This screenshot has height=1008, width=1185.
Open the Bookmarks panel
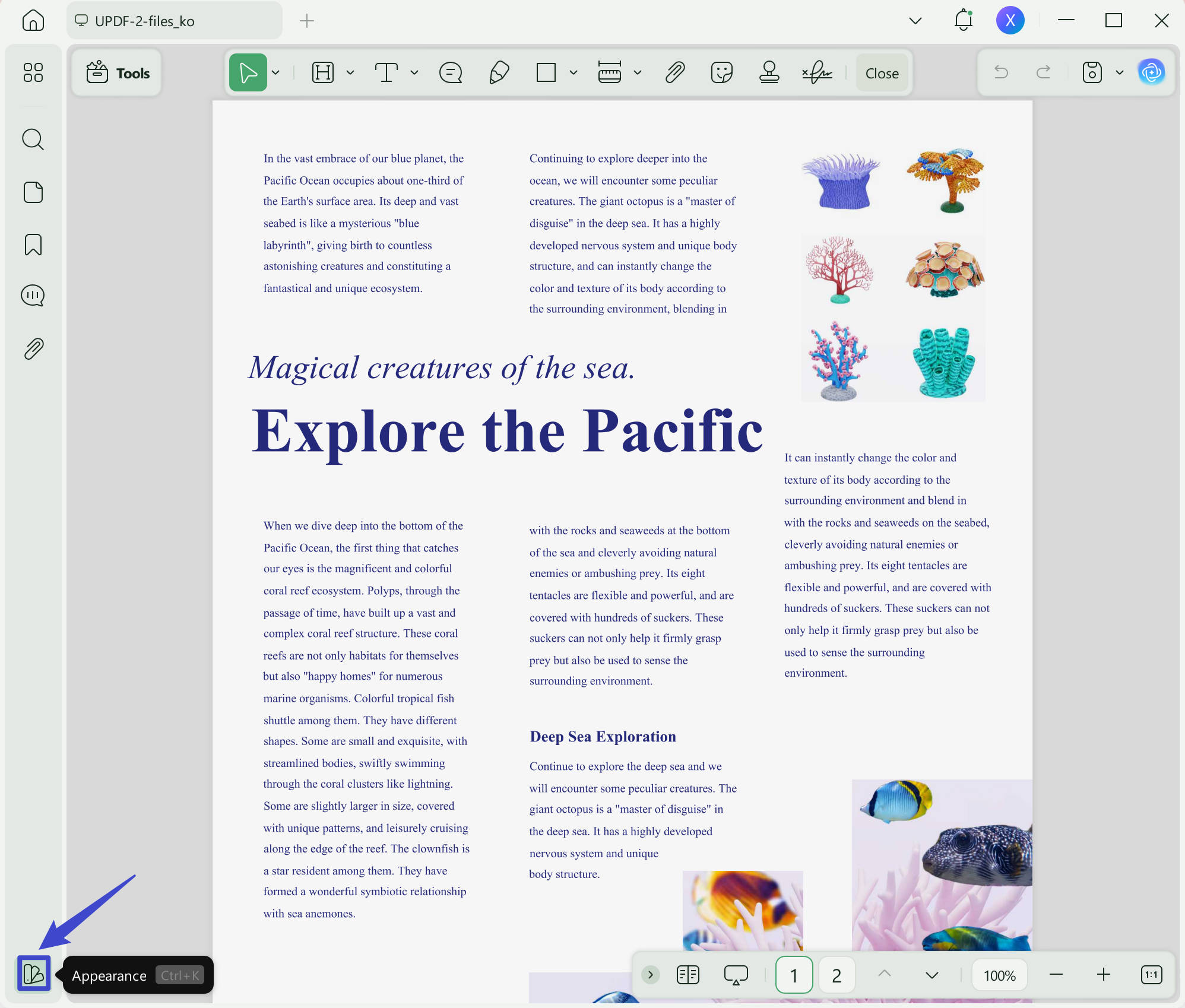[33, 245]
